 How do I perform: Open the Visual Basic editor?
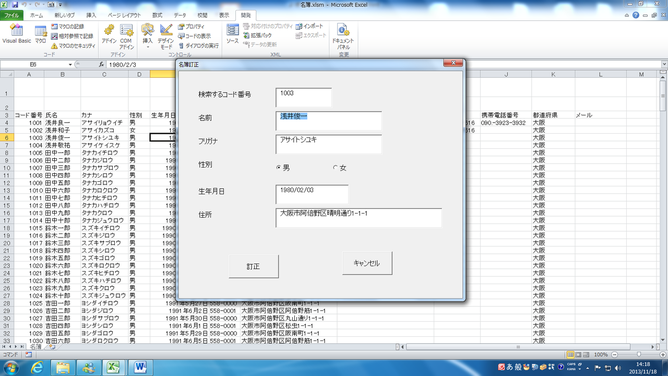click(16, 34)
